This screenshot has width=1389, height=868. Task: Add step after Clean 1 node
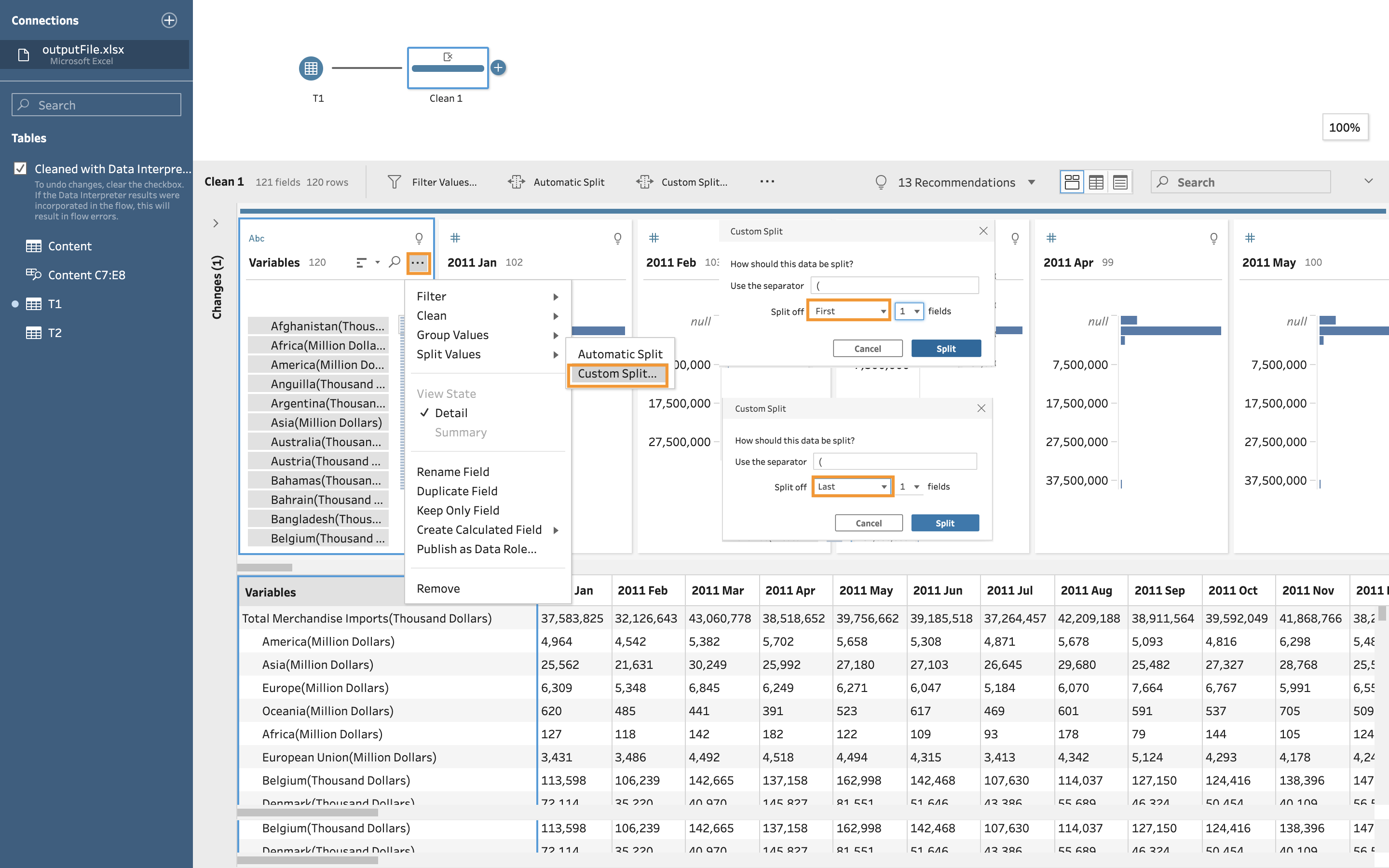[x=498, y=68]
